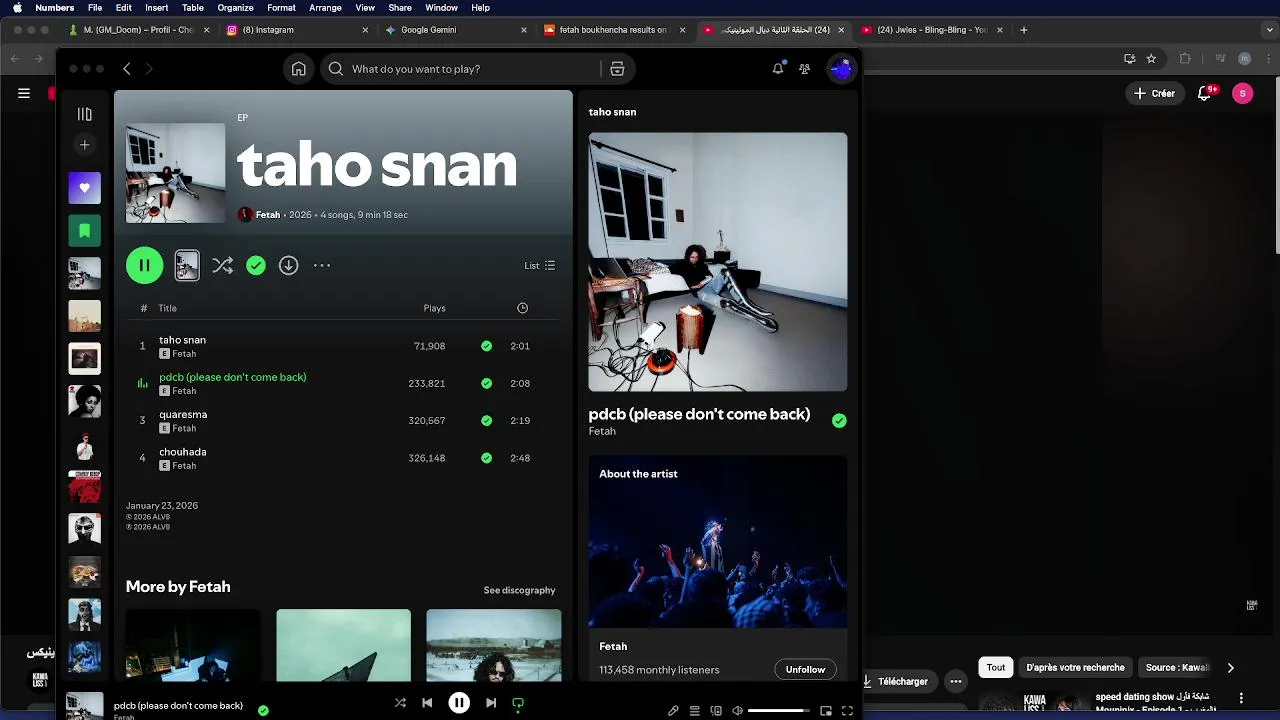1280x720 pixels.
Task: Sort tracks by duration clock icon
Action: [x=522, y=308]
